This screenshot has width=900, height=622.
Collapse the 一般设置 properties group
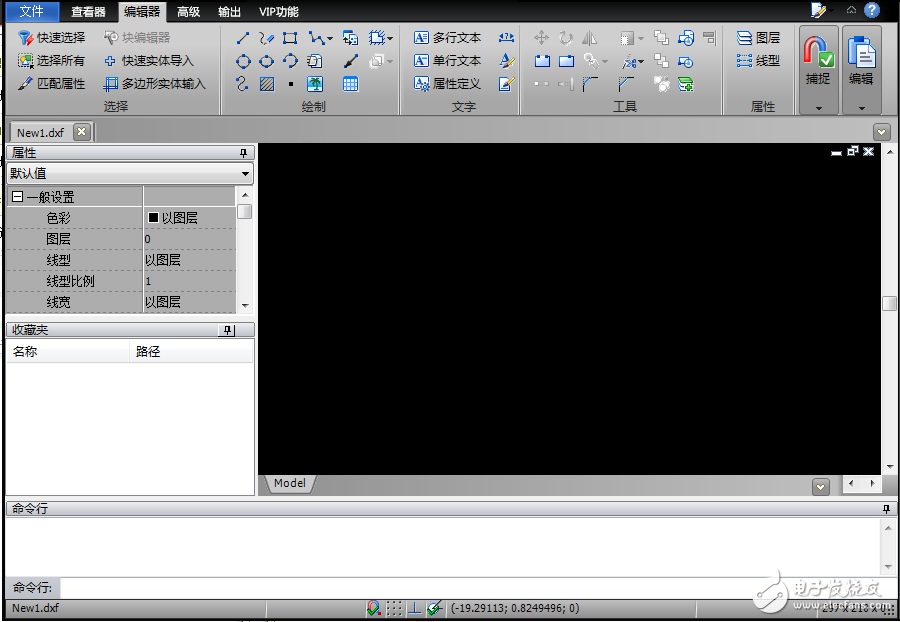[17, 198]
